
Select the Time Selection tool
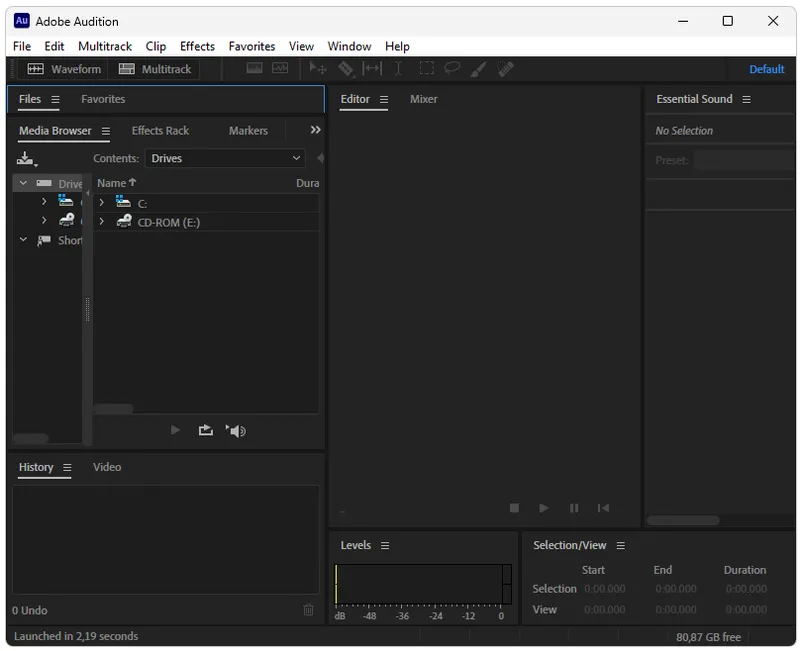[x=398, y=68]
